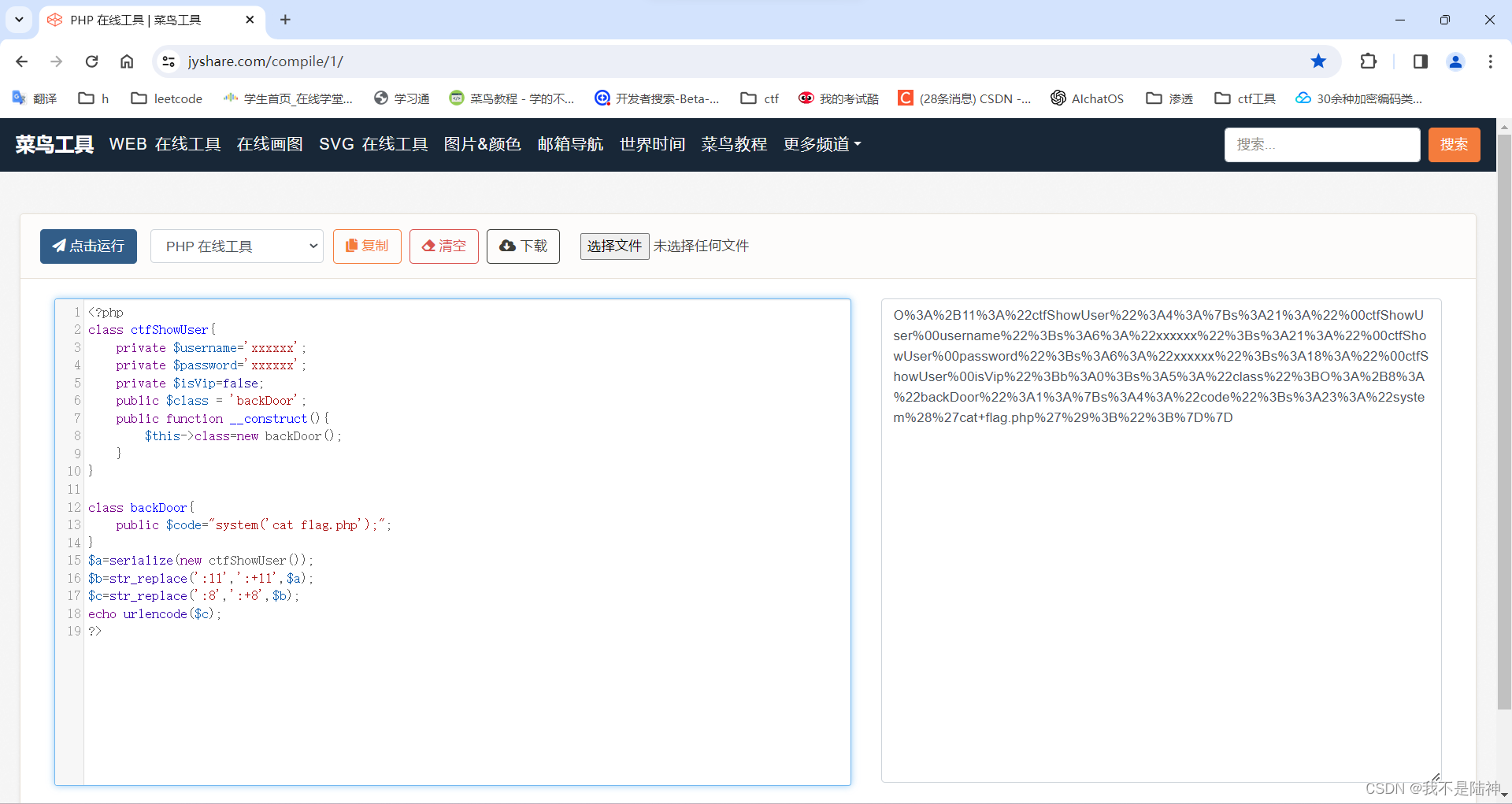The width and height of the screenshot is (1512, 804).
Task: Click the serialized output text area
Action: (1161, 540)
